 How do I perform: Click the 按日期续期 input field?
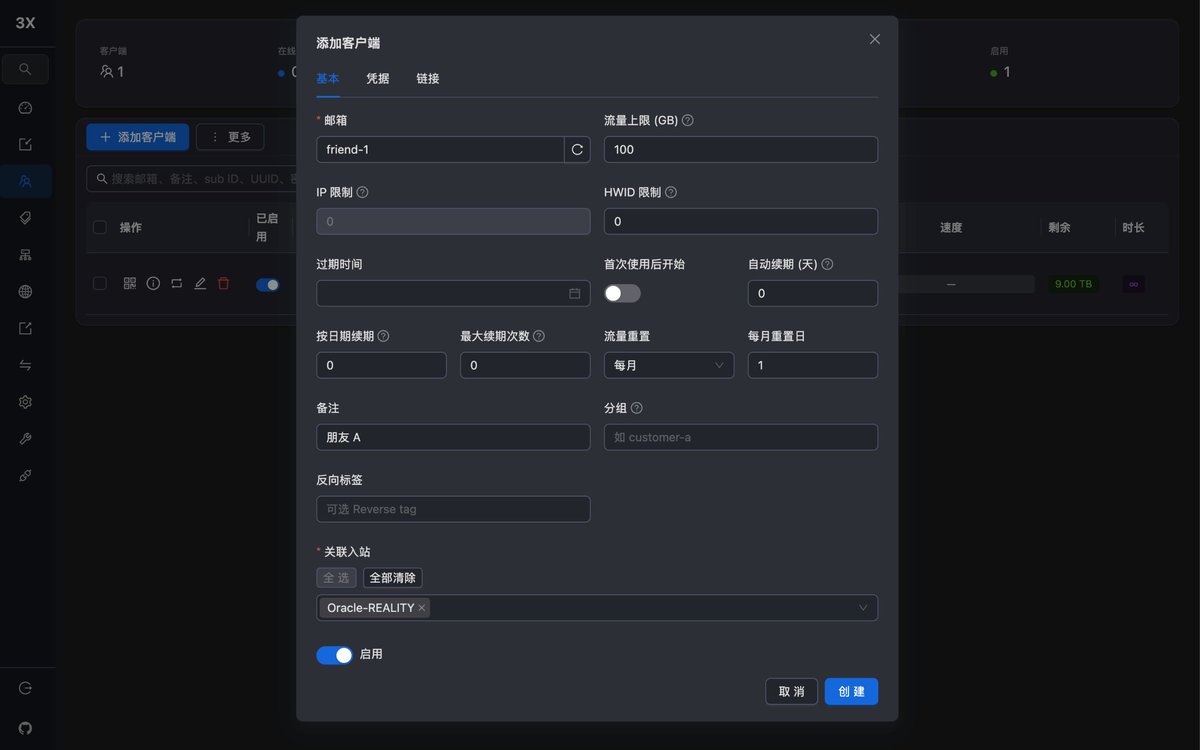click(381, 365)
